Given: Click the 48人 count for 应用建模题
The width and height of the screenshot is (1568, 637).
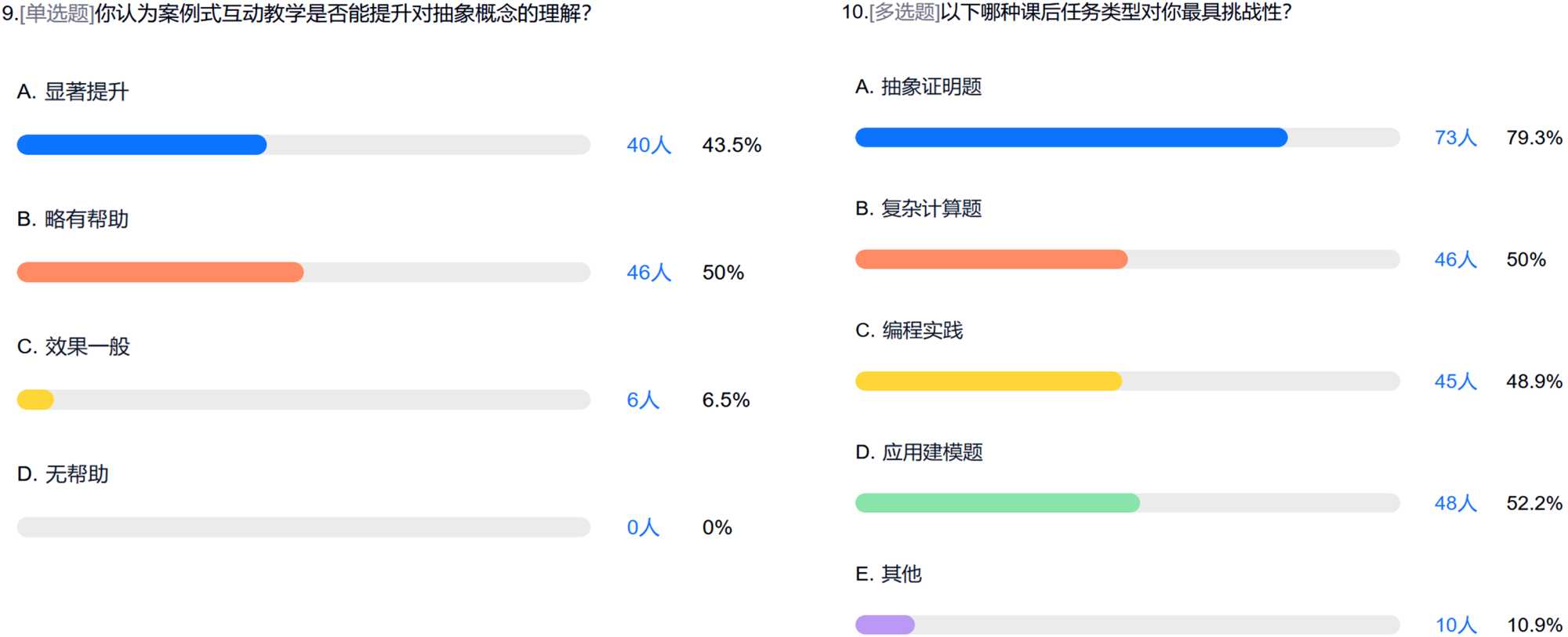Looking at the screenshot, I should (x=1455, y=503).
